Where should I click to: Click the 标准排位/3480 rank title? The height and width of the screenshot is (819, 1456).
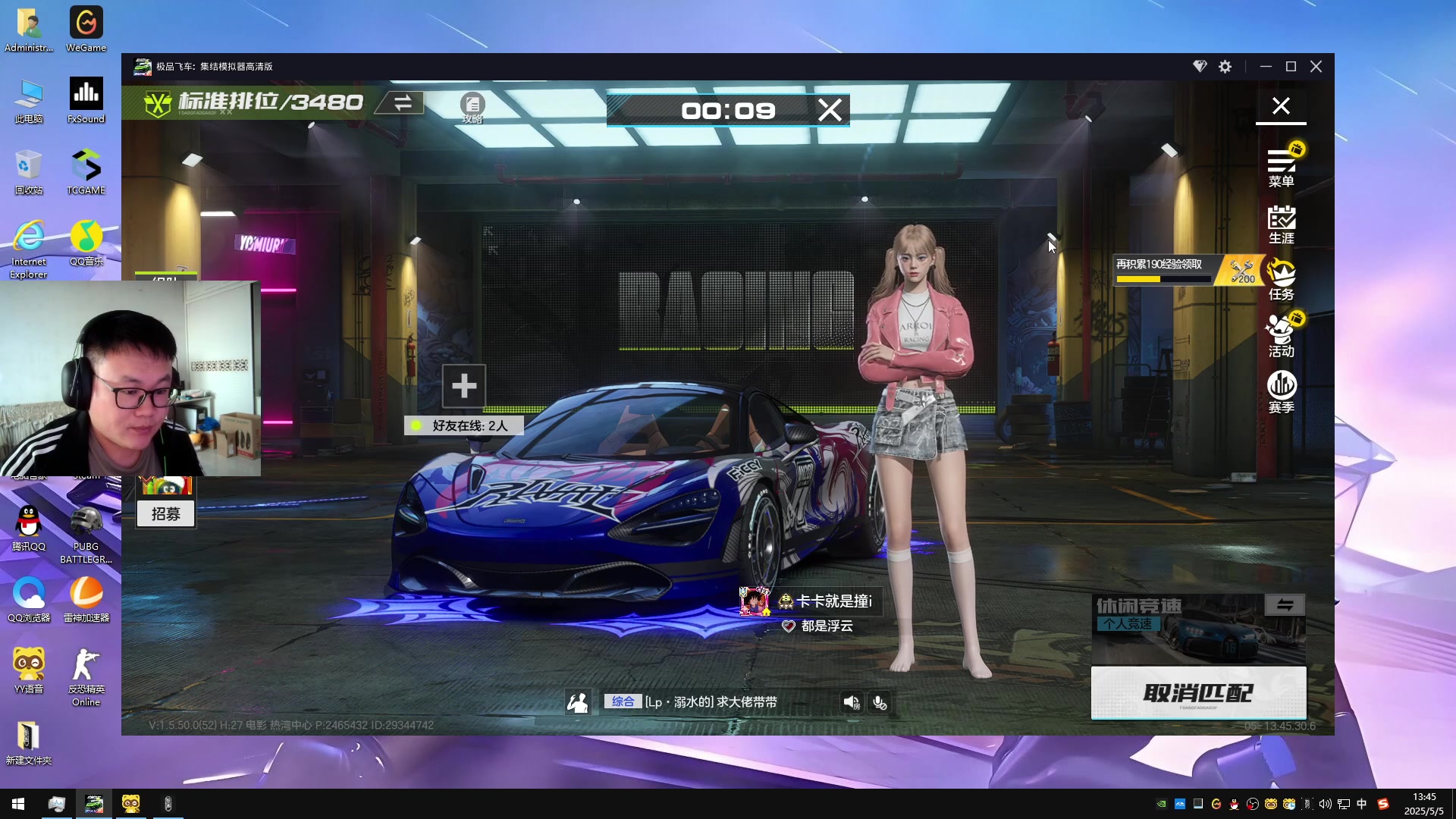click(270, 102)
